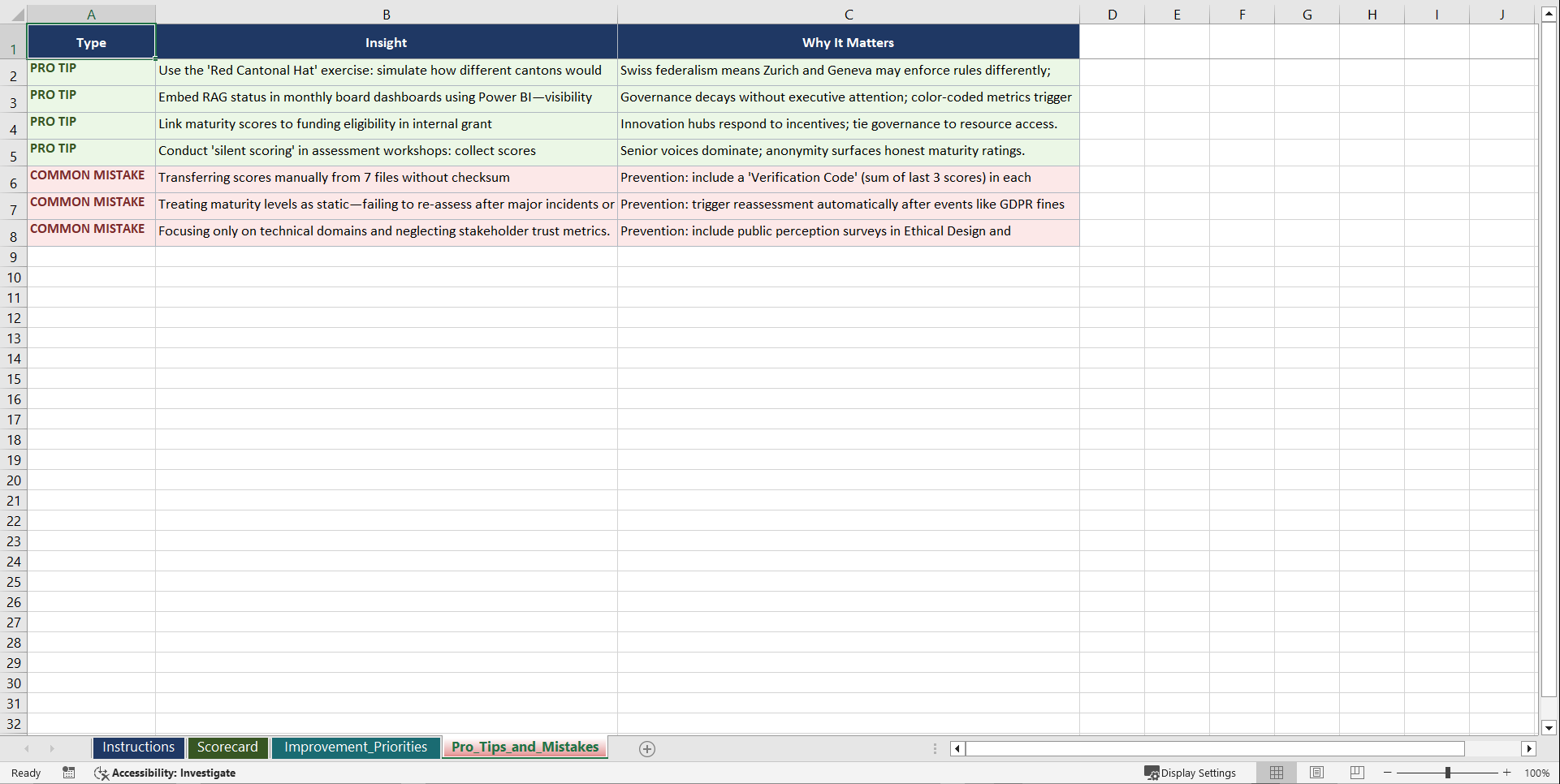
Task: Open Page Break Preview from the status bar
Action: 1356,773
